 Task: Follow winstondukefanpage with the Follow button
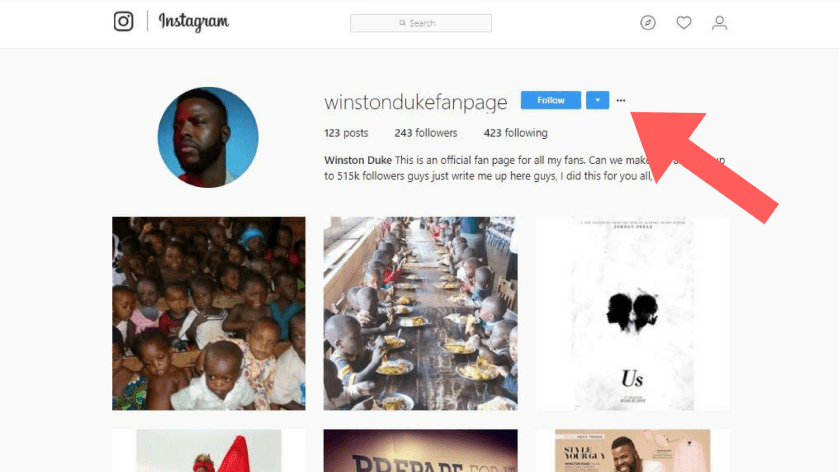551,100
